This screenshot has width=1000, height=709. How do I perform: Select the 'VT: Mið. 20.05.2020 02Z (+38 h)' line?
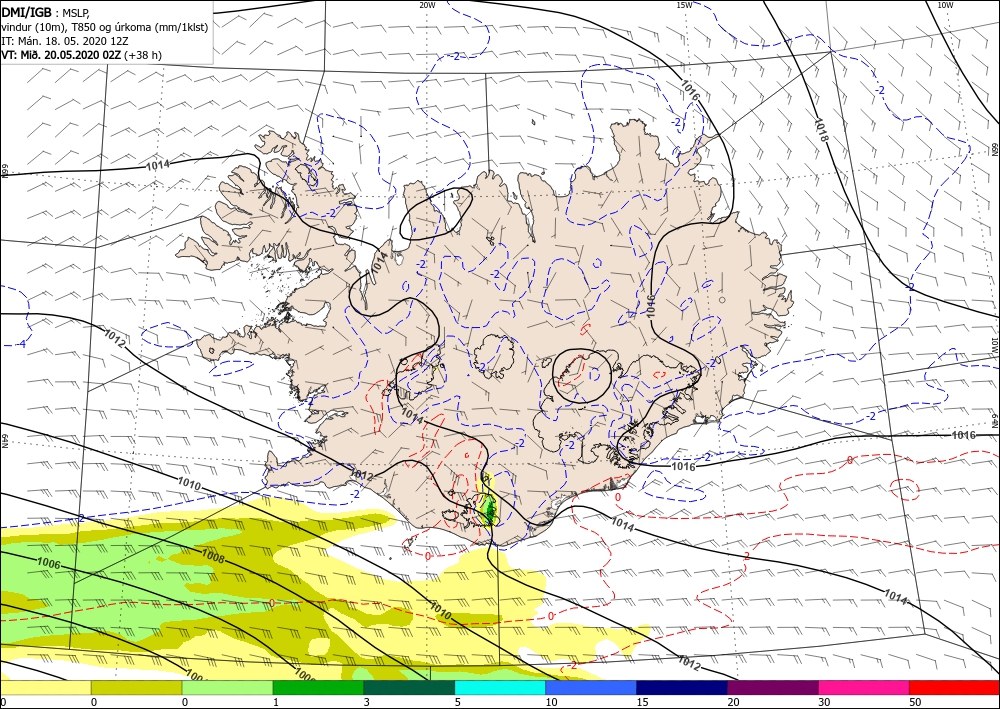click(82, 55)
